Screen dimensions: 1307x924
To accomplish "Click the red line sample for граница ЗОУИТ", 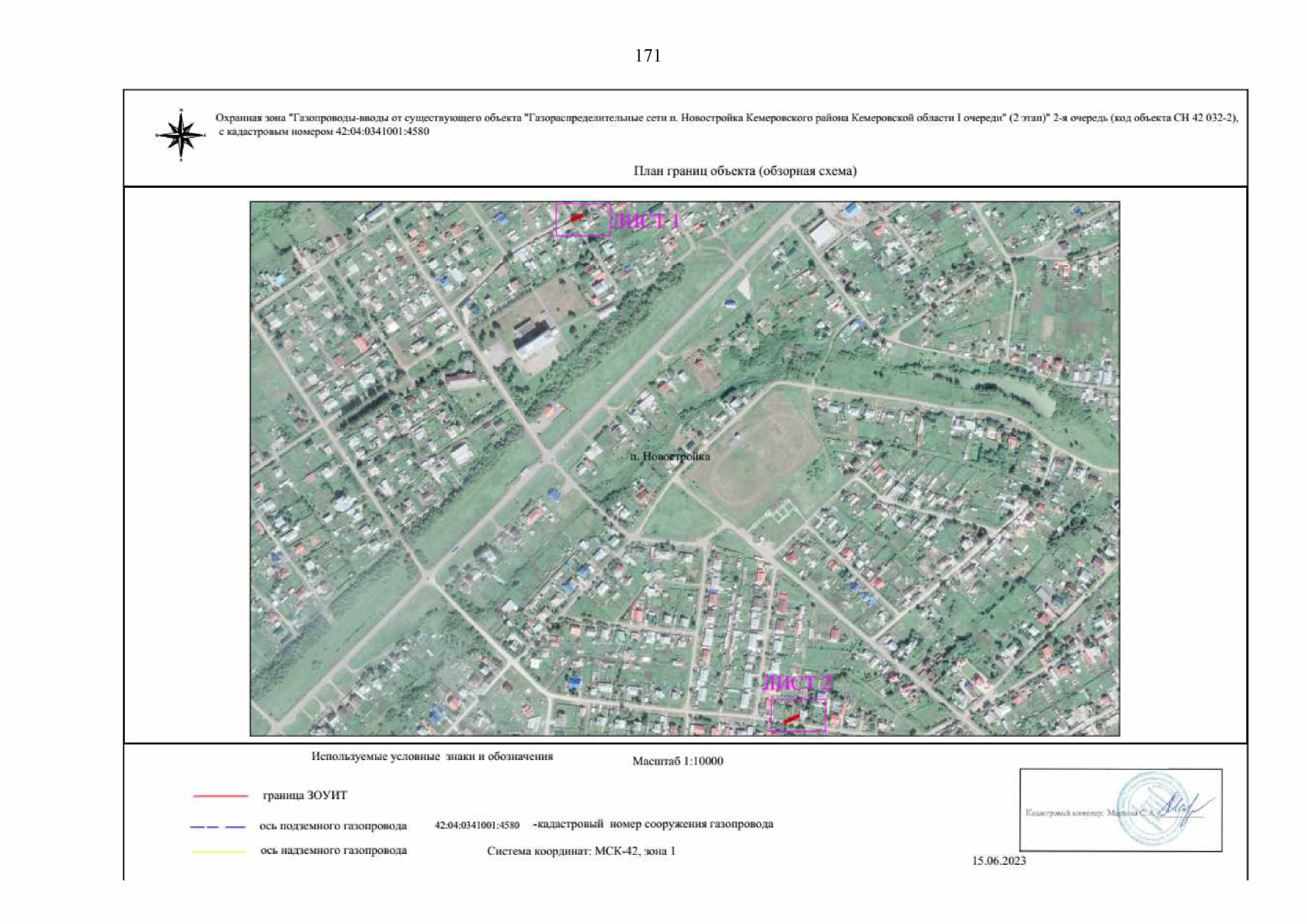I will coord(220,796).
